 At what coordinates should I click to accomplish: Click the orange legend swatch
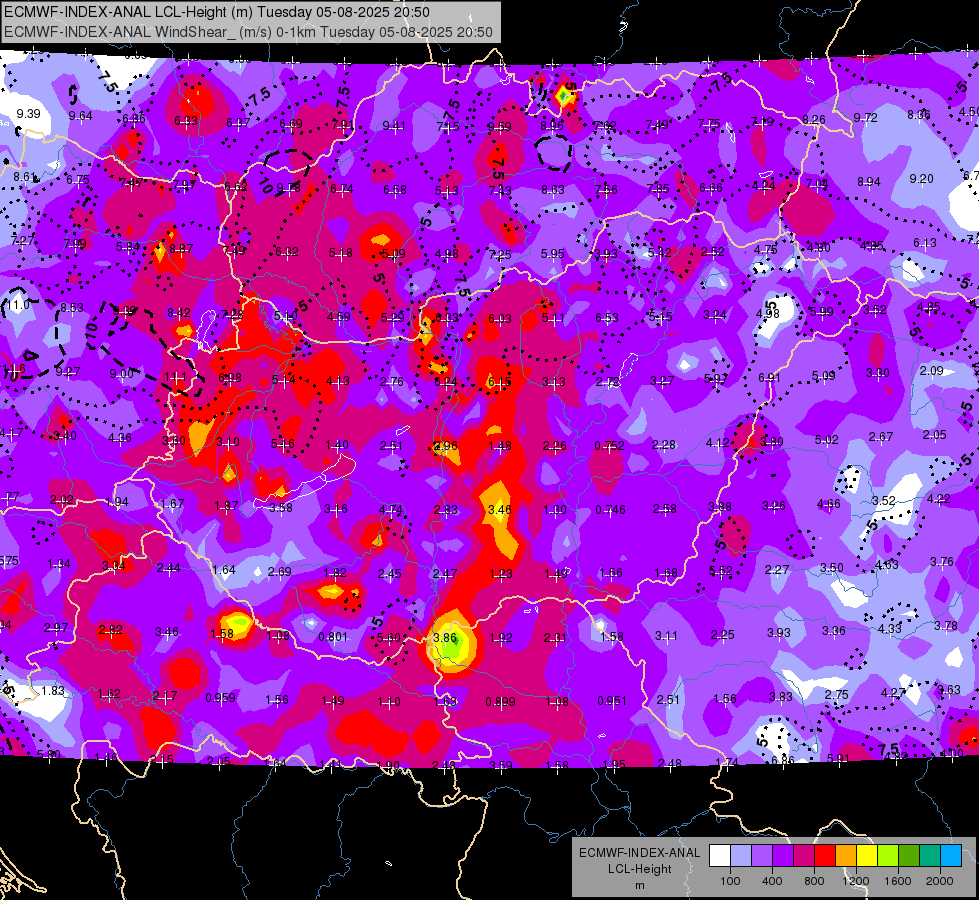tap(846, 855)
